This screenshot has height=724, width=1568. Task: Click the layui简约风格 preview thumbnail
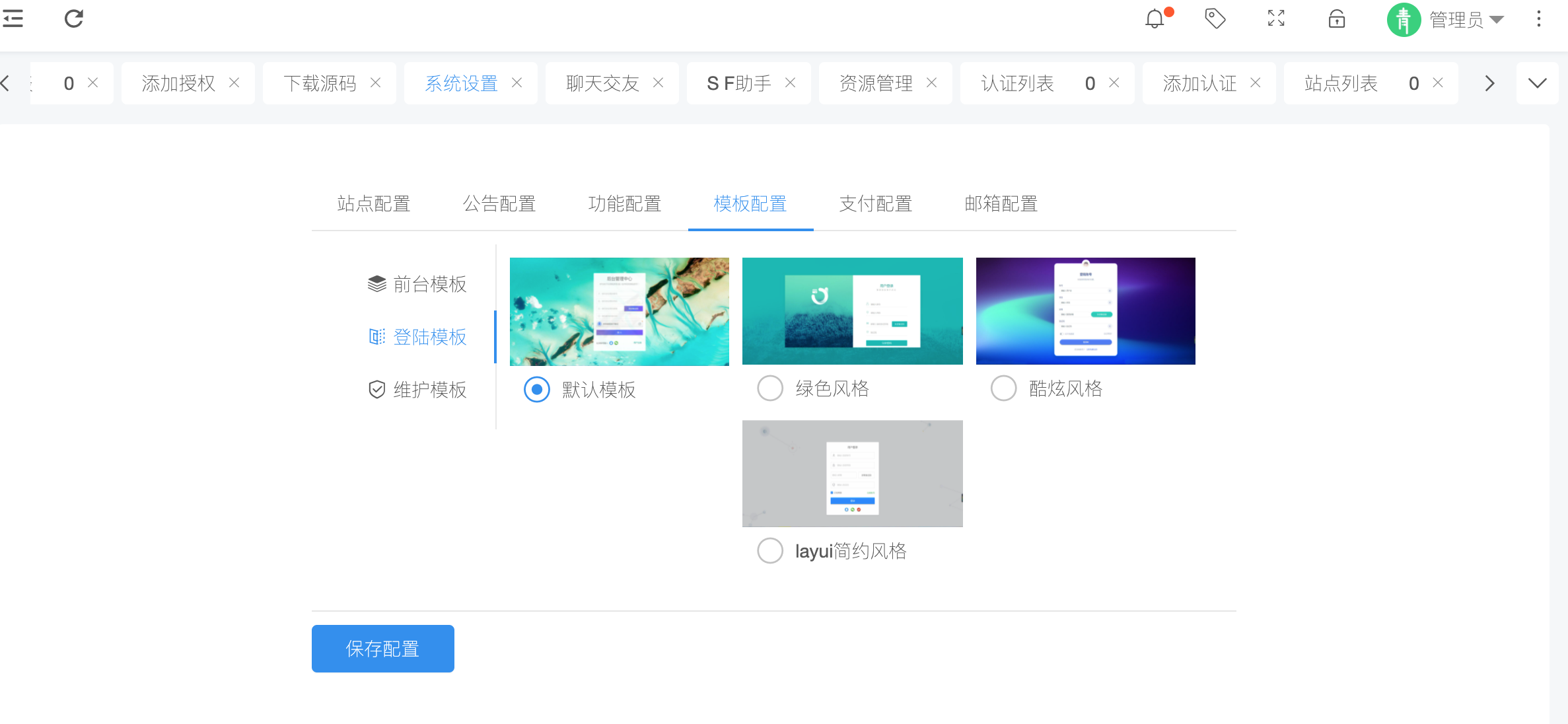coord(853,474)
